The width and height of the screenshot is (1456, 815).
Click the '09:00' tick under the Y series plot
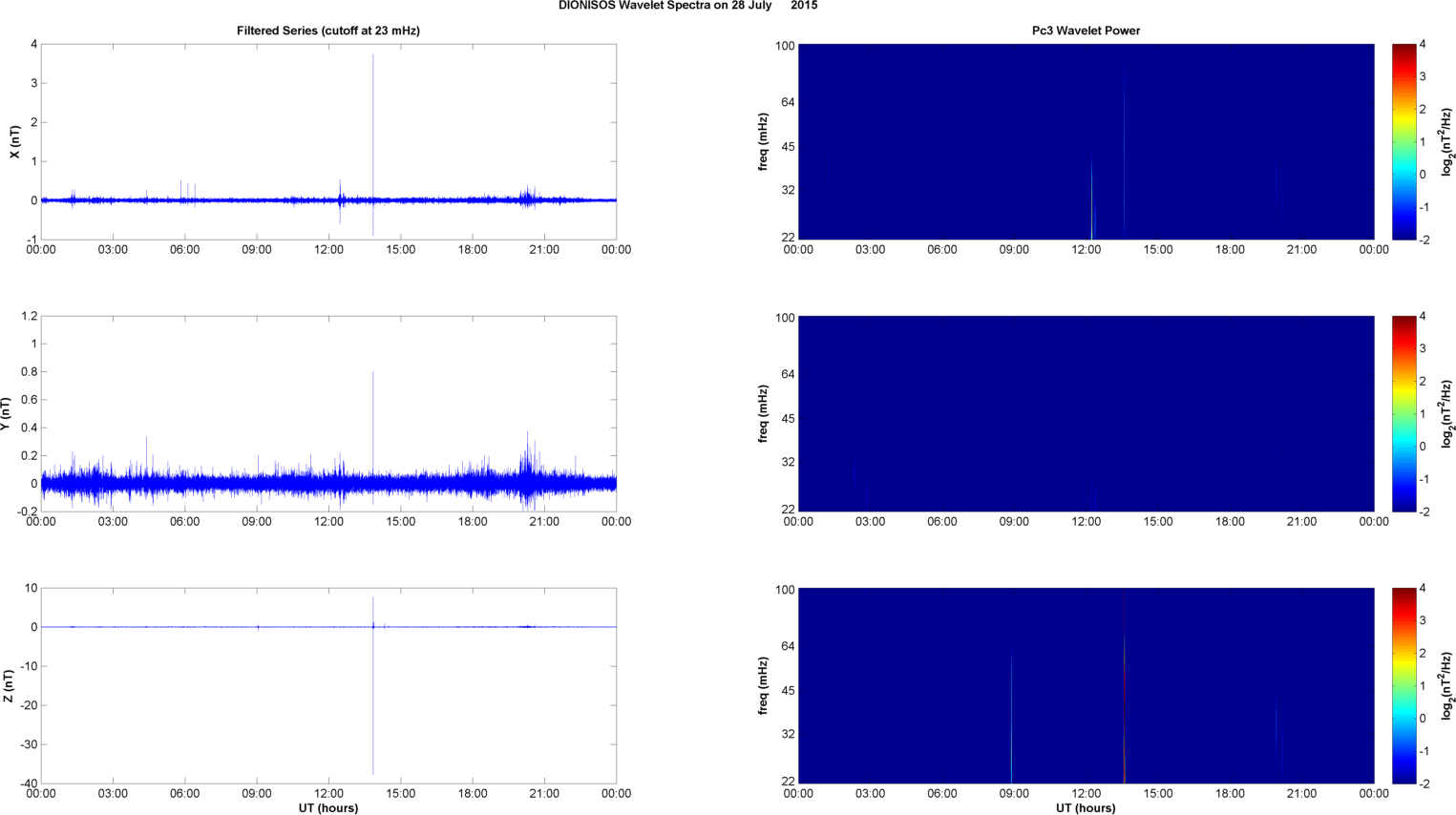tap(257, 522)
